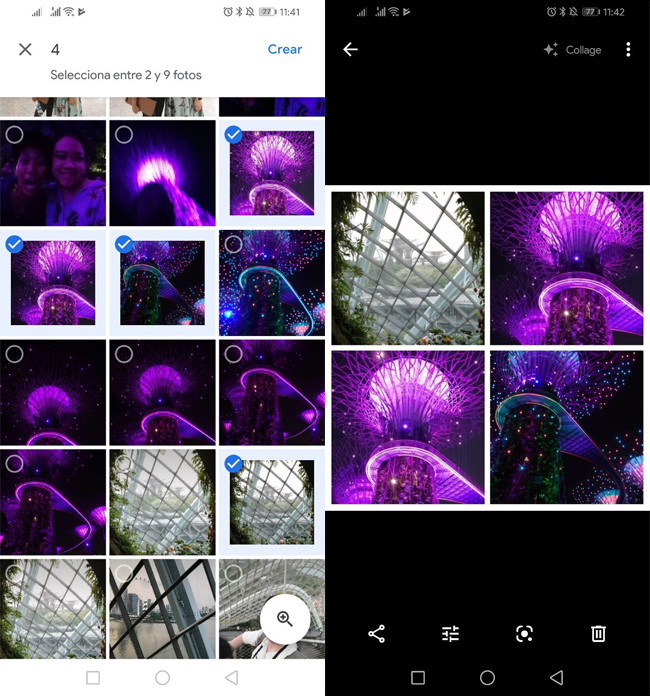The height and width of the screenshot is (696, 650).
Task: Select the blurry purple glow photo
Action: (162, 173)
